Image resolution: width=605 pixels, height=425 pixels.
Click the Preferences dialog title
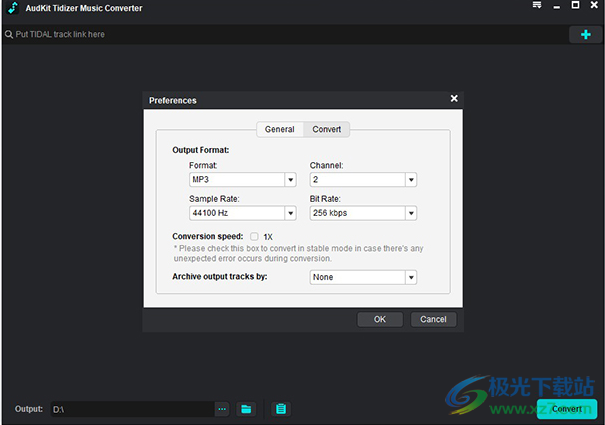173,100
